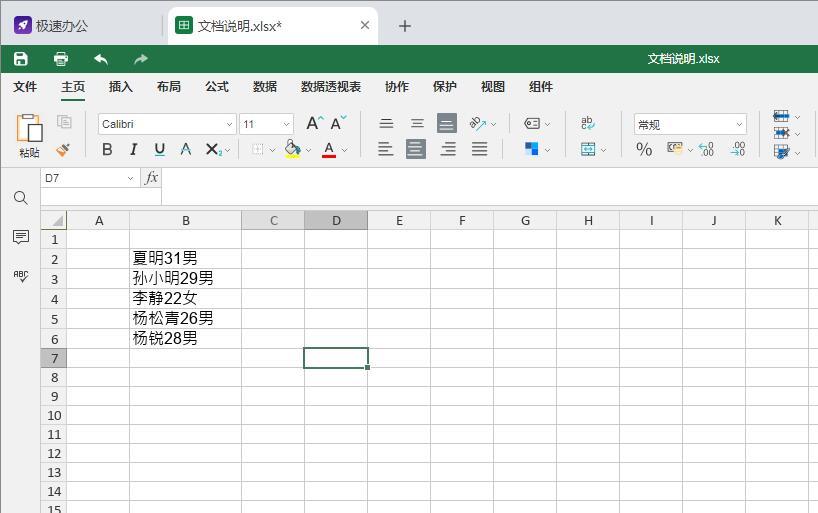The image size is (818, 513).
Task: Switch to the 布局 tab
Action: pos(169,87)
